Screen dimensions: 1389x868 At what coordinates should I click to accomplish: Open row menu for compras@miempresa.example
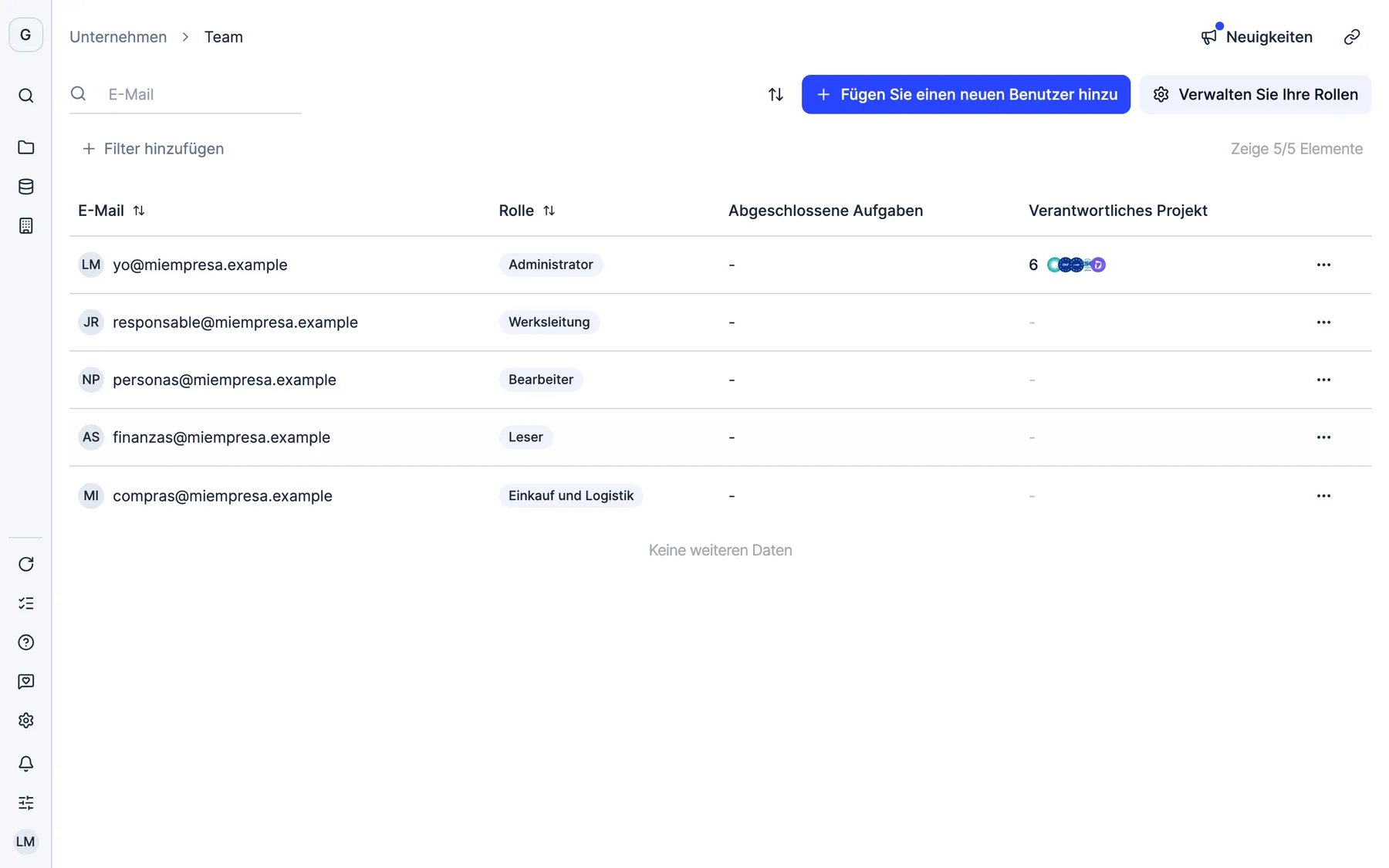coord(1323,496)
